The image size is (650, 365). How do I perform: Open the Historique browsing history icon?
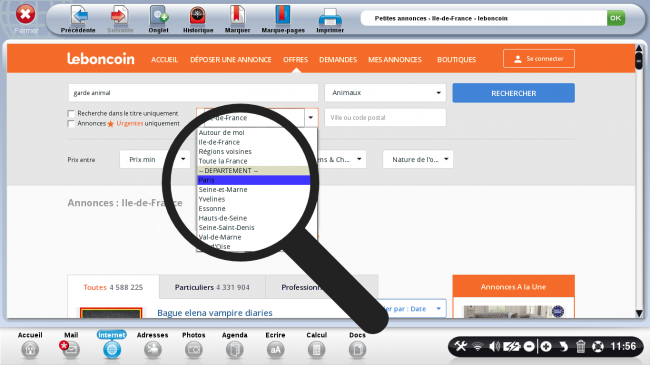(x=198, y=16)
